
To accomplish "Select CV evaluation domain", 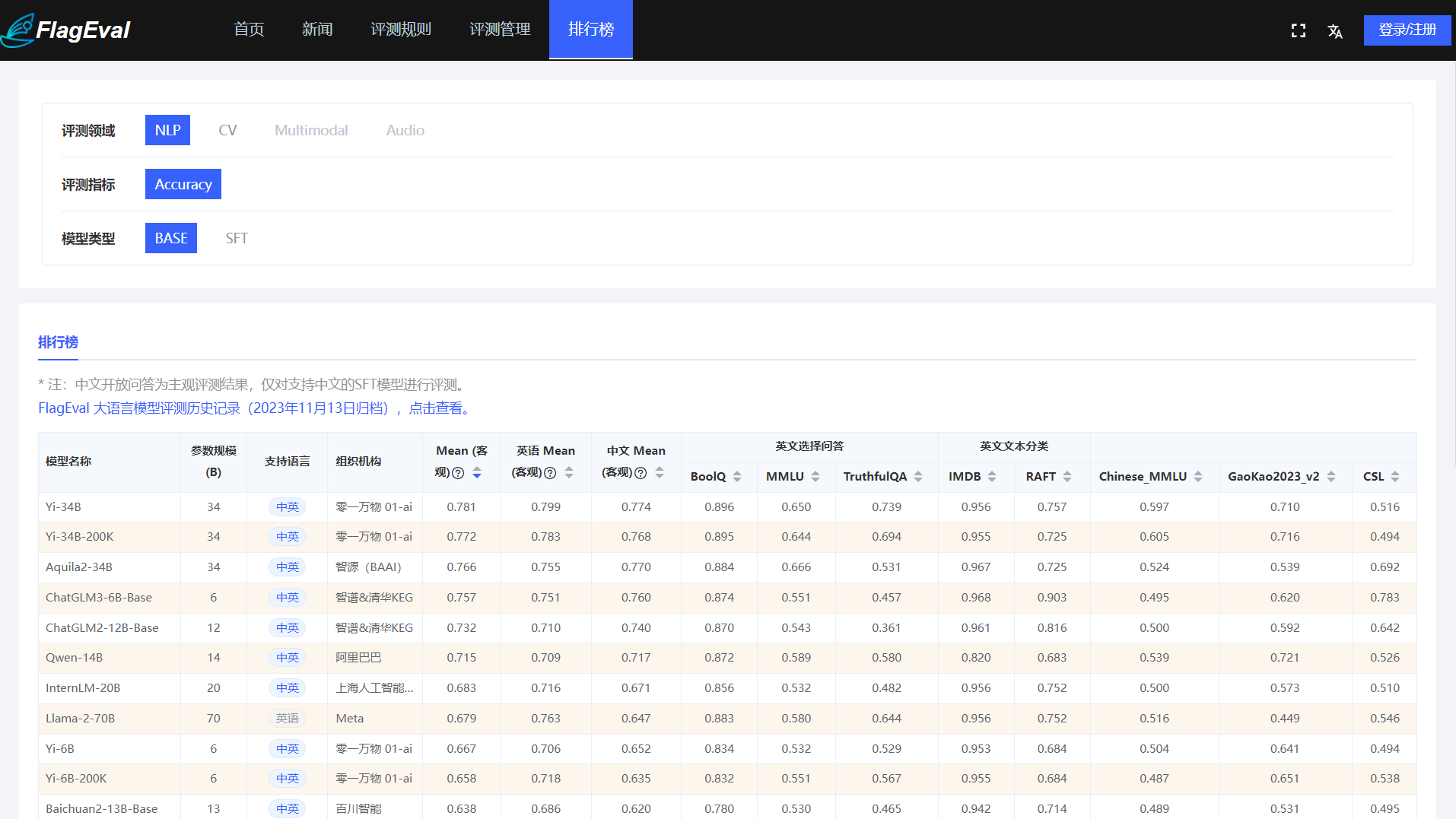I will click(227, 130).
